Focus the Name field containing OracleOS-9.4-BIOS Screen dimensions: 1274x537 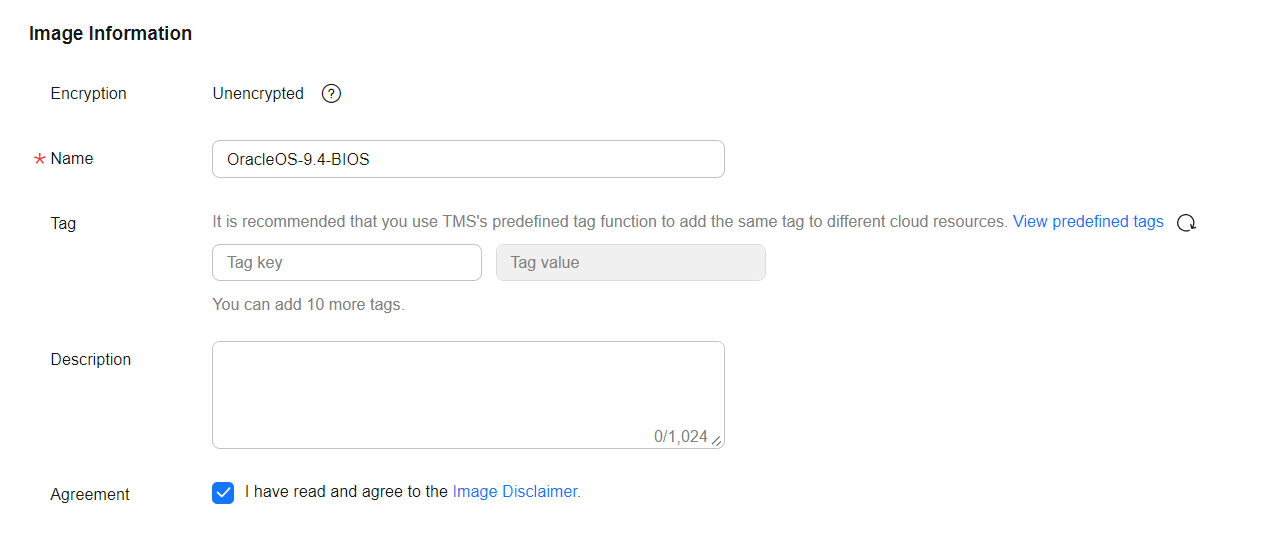click(x=468, y=159)
